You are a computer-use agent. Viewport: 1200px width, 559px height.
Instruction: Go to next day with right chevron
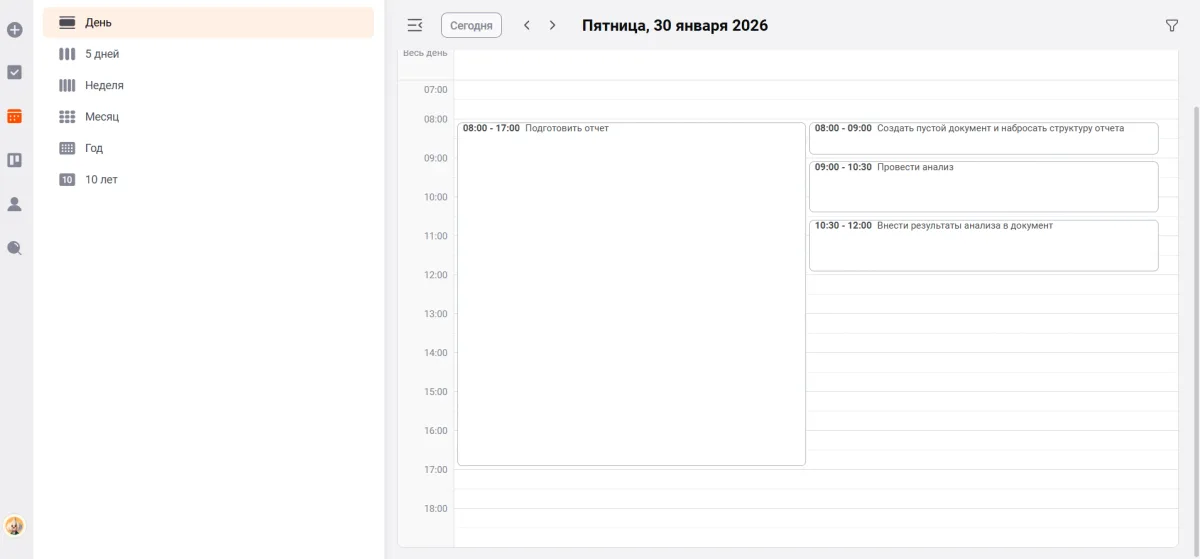(x=552, y=25)
